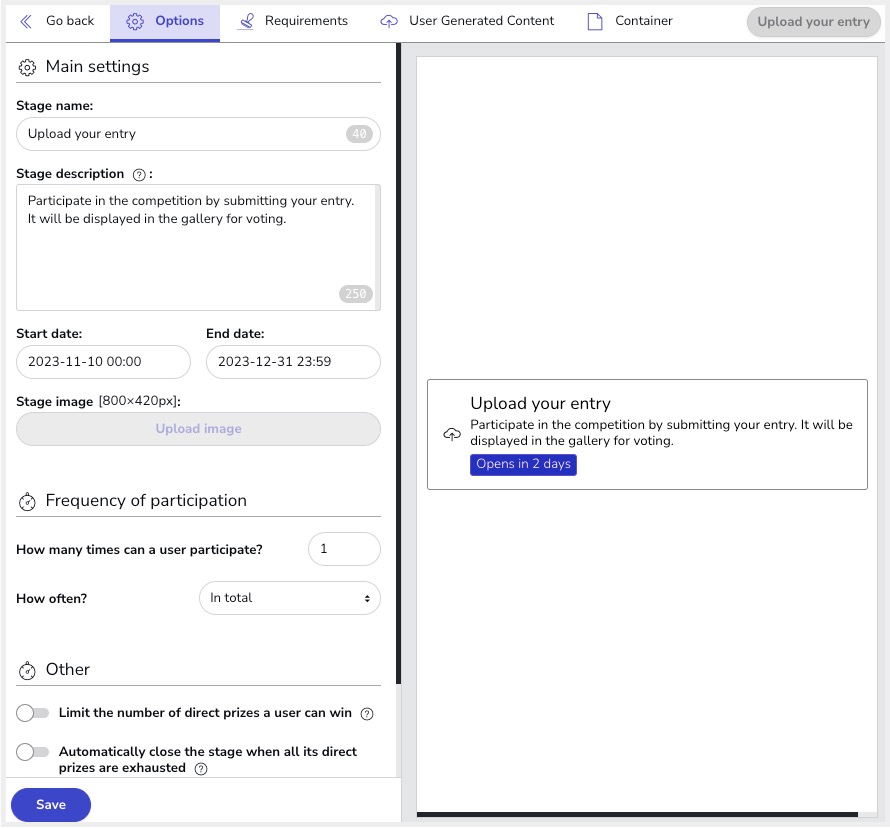The width and height of the screenshot is (890, 828).
Task: Click the vertical scrollbar of settings panel
Action: pyautogui.click(x=398, y=360)
